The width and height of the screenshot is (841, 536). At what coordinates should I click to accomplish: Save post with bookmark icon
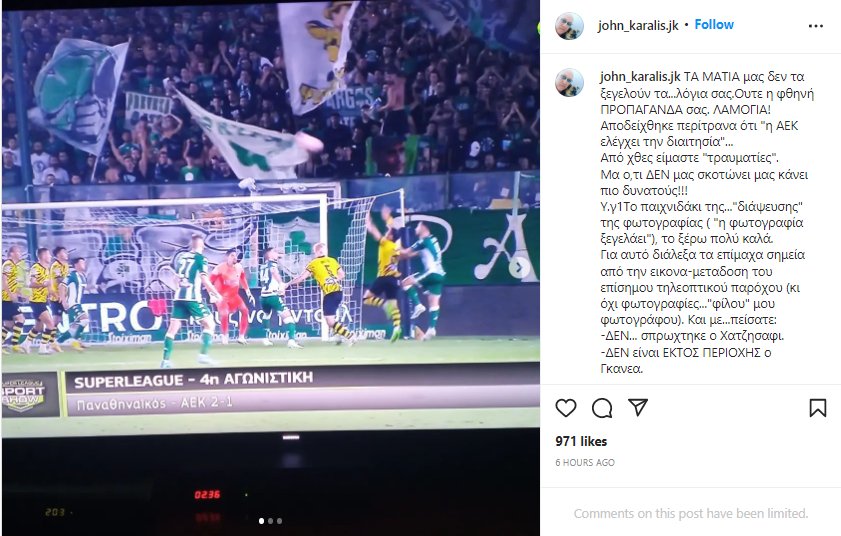click(817, 408)
